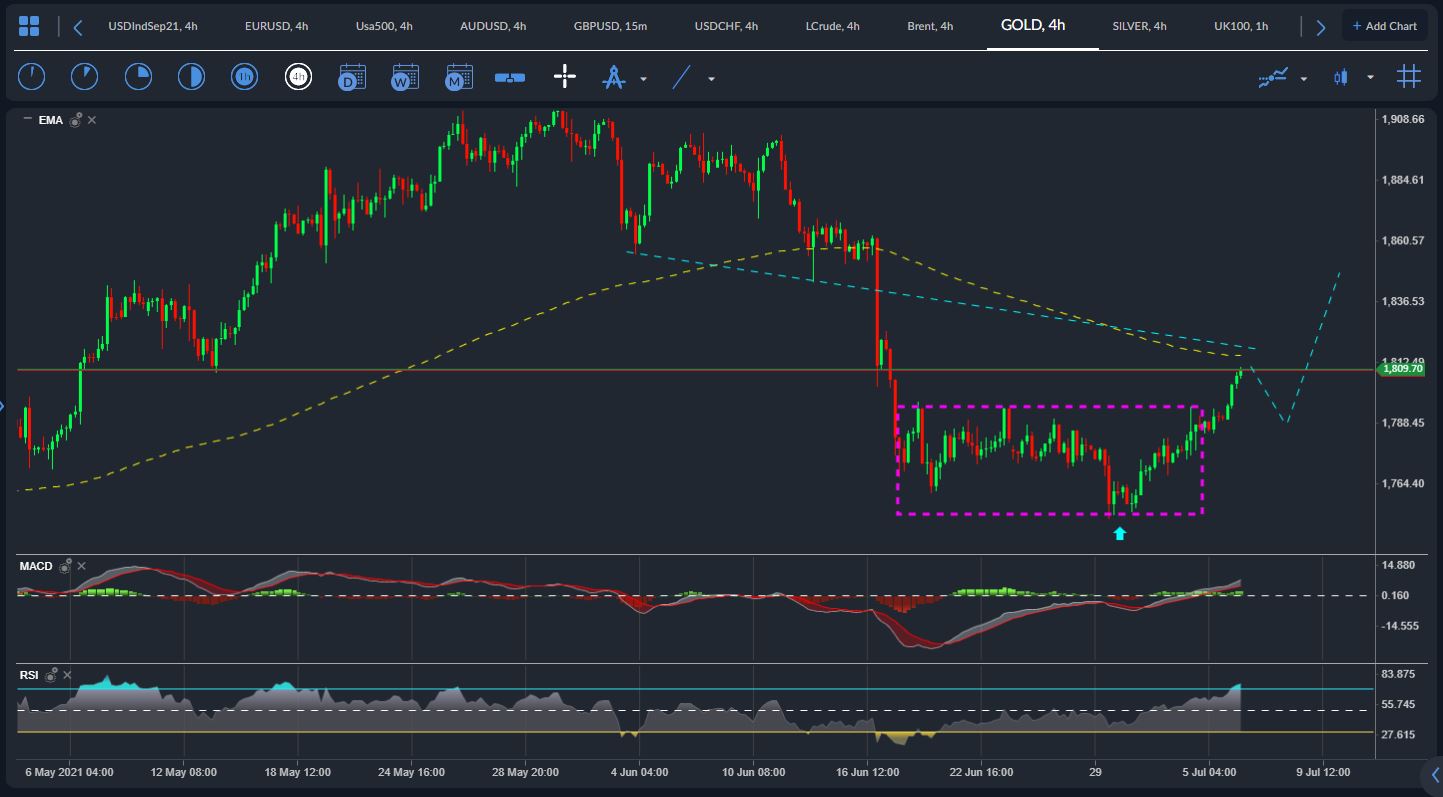Select the 4h timeframe icon
Screen dimensions: 1443x797
point(298,77)
